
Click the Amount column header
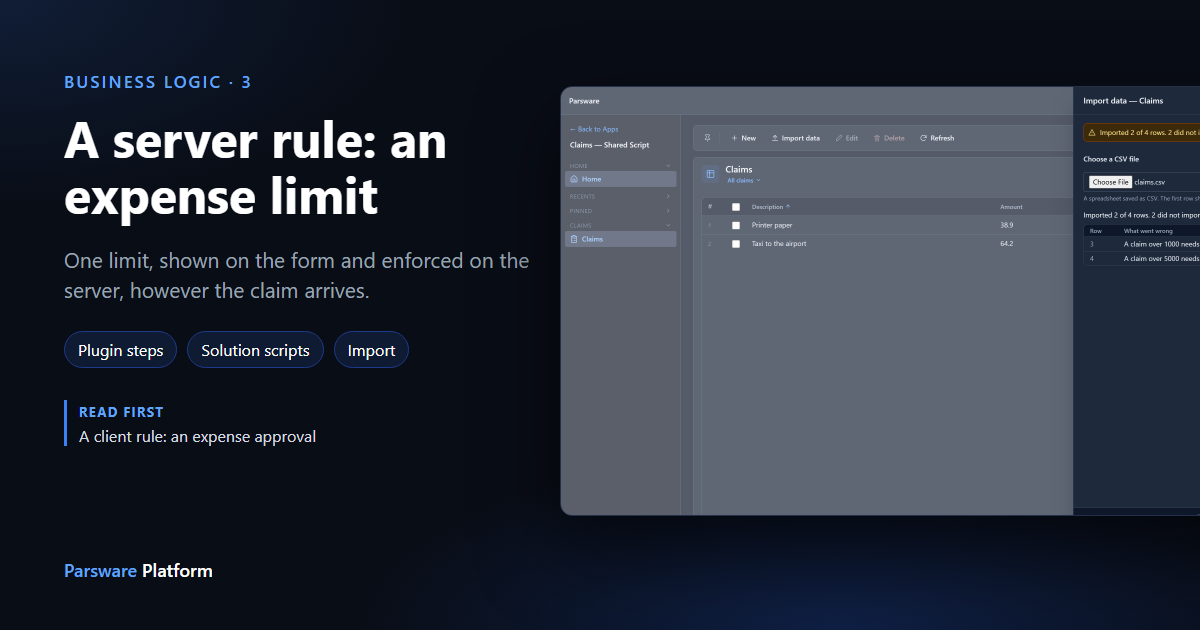[1011, 207]
